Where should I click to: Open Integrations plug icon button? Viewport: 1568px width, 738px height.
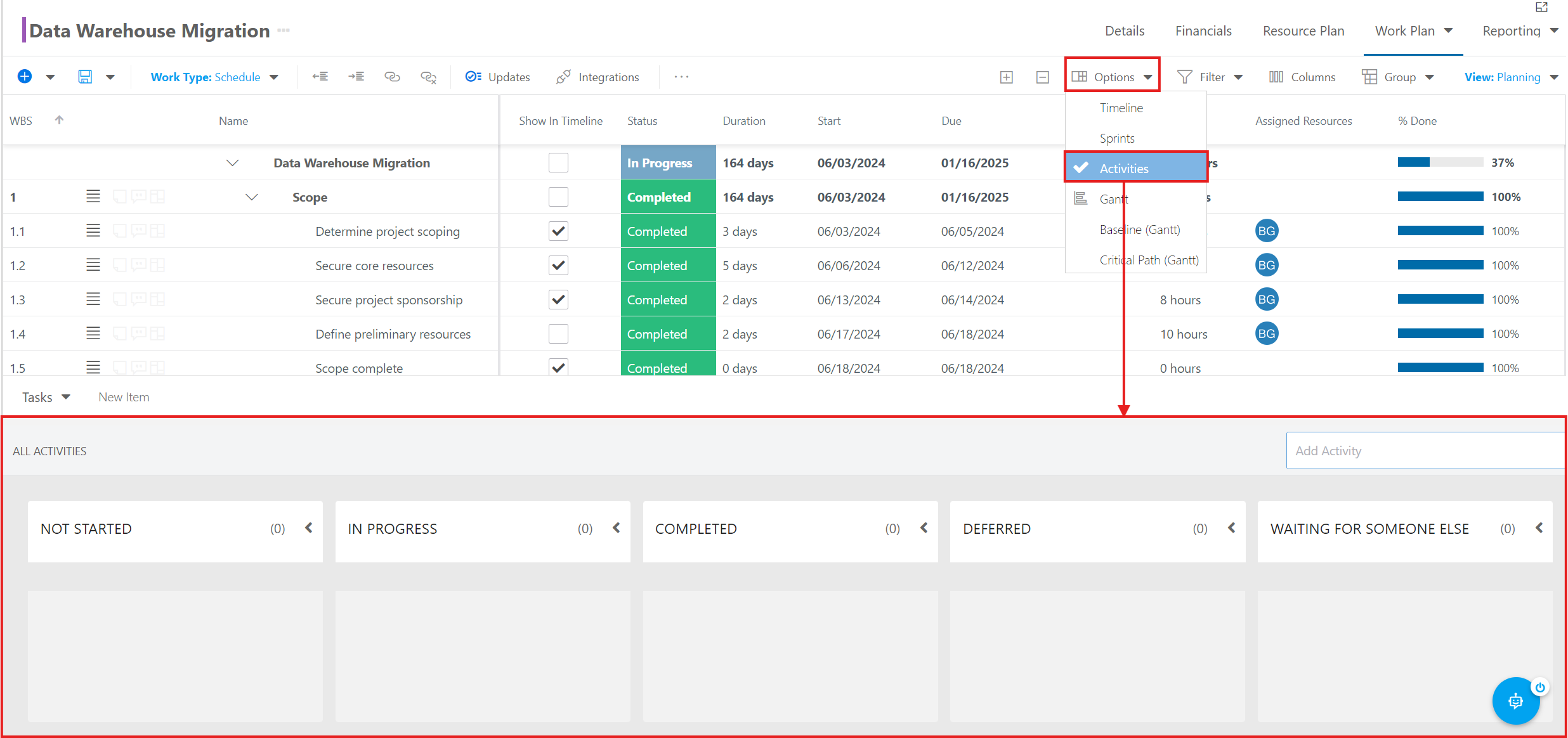click(x=598, y=77)
